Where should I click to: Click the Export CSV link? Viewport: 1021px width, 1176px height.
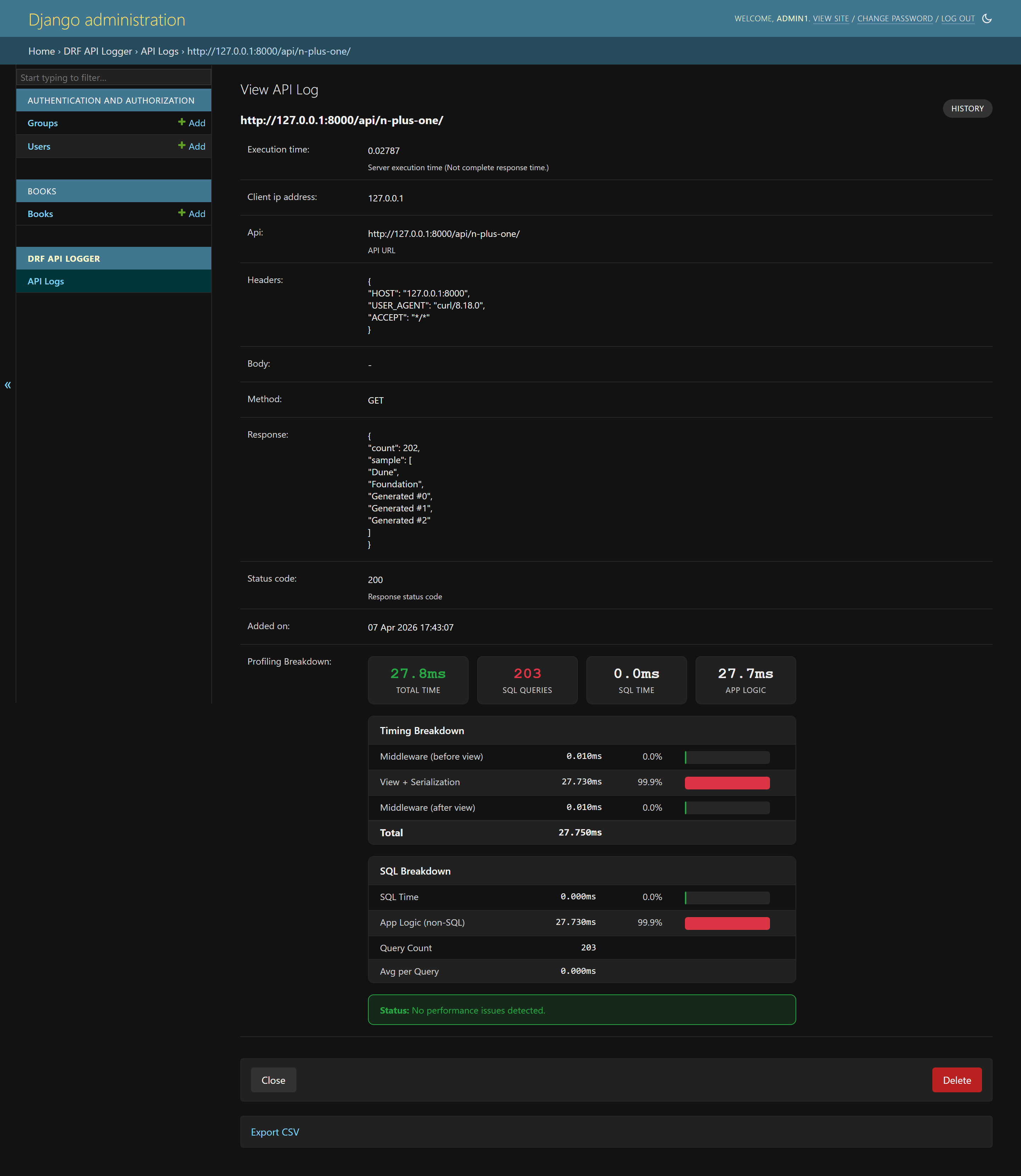click(275, 1132)
